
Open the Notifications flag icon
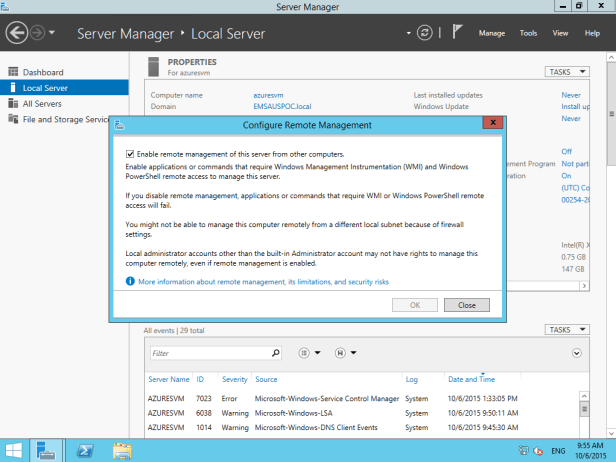(x=457, y=33)
